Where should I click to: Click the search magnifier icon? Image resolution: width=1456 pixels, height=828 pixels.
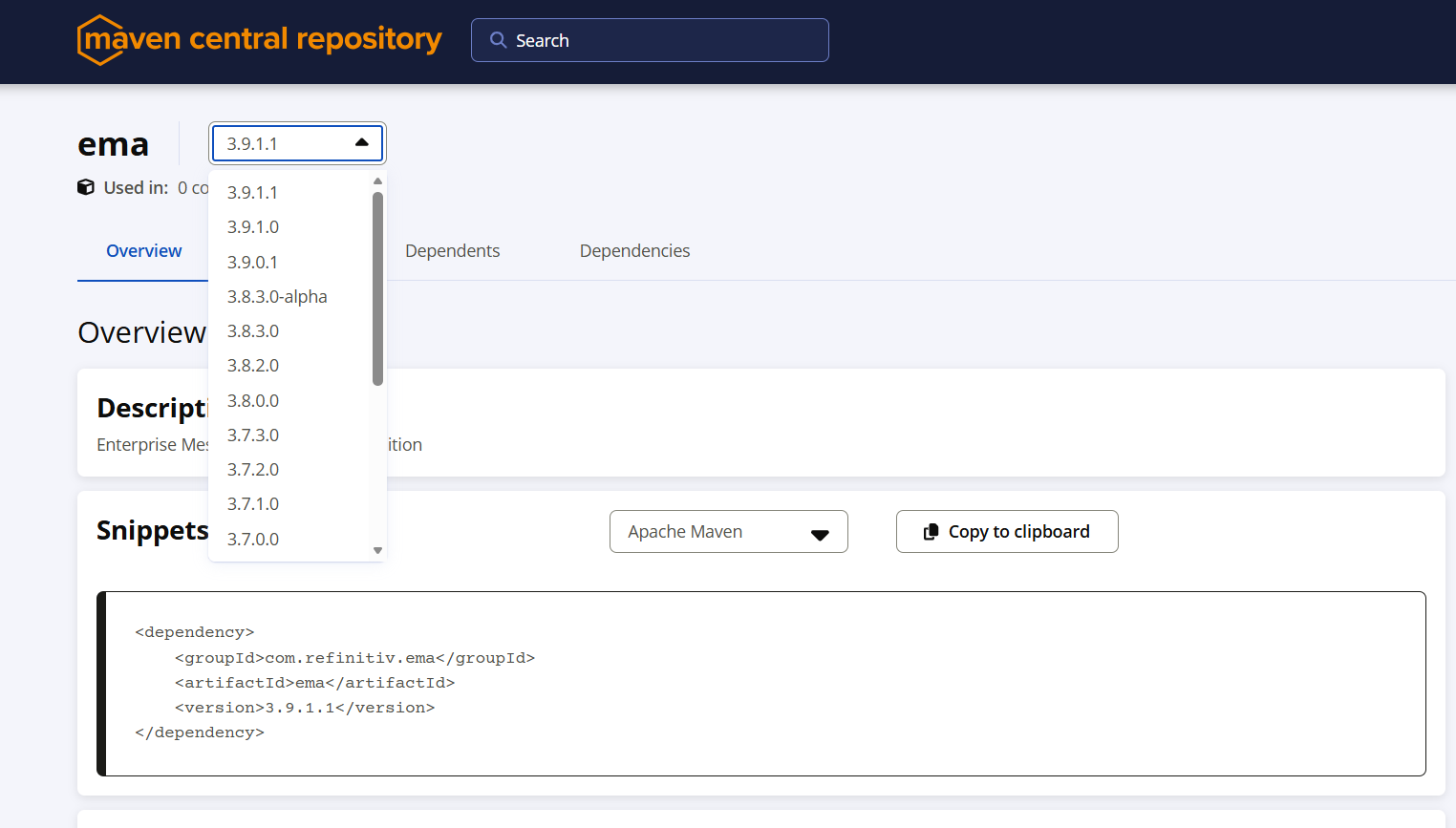[x=498, y=40]
